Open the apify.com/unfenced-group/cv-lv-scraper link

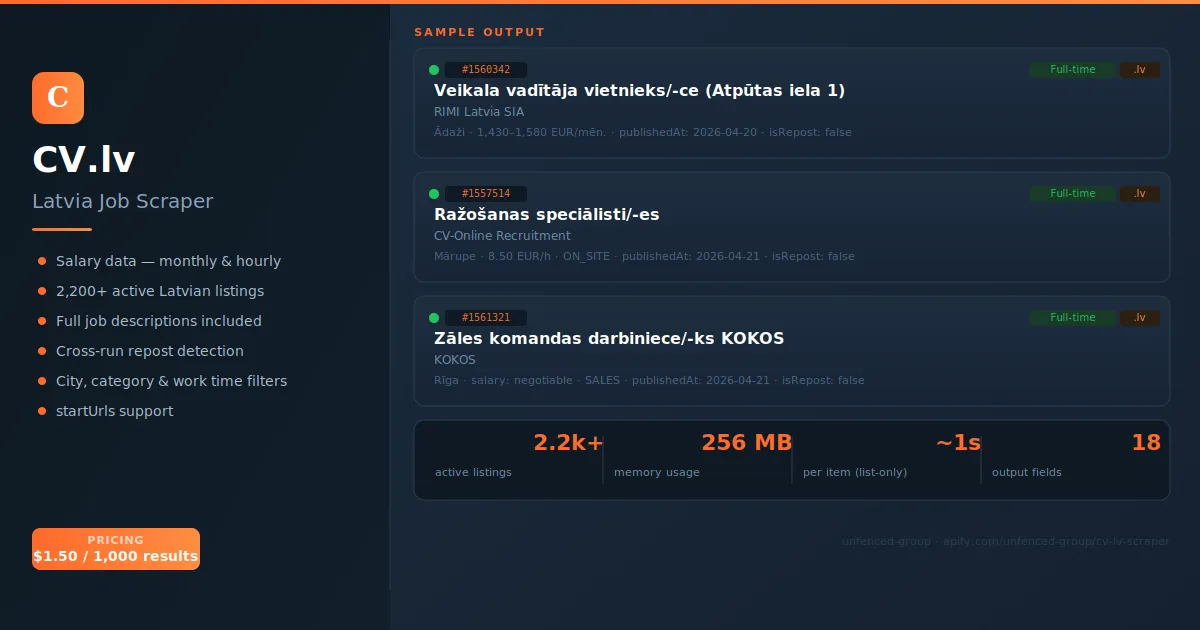tap(1056, 541)
